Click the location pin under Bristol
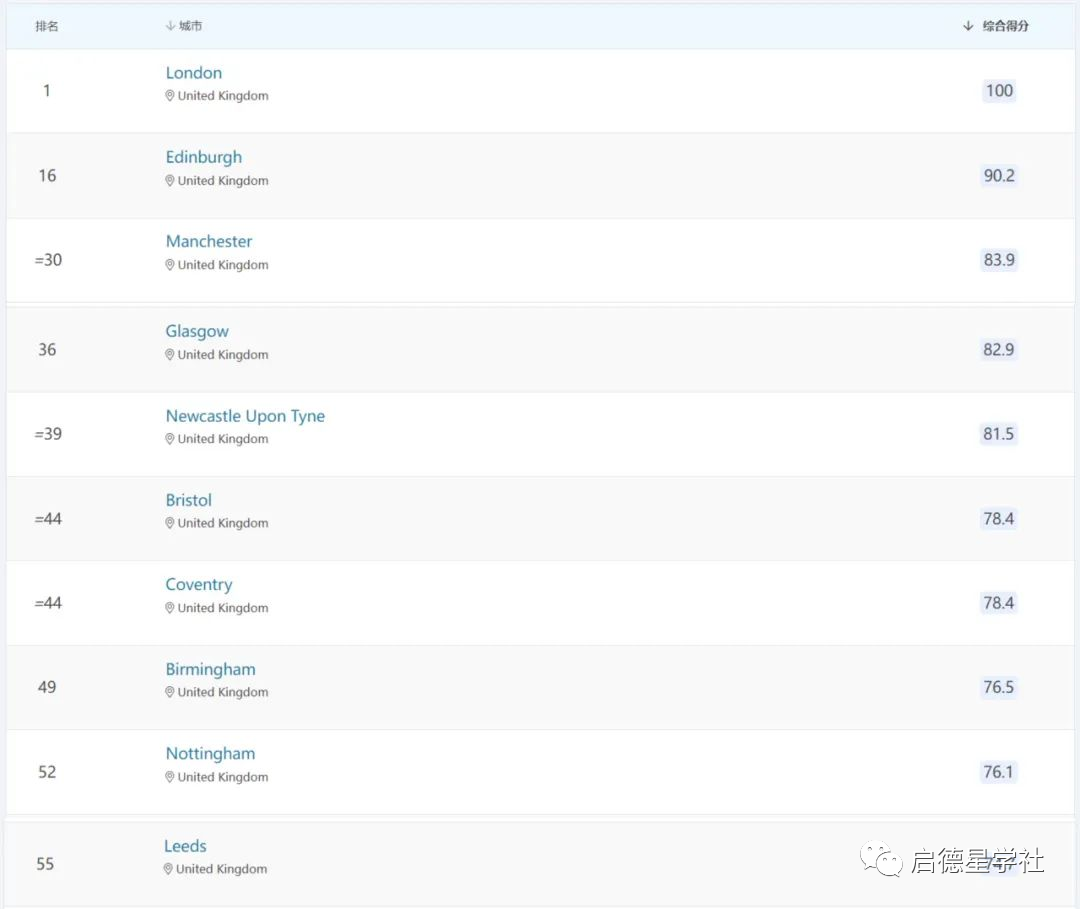The image size is (1080, 909). click(169, 523)
